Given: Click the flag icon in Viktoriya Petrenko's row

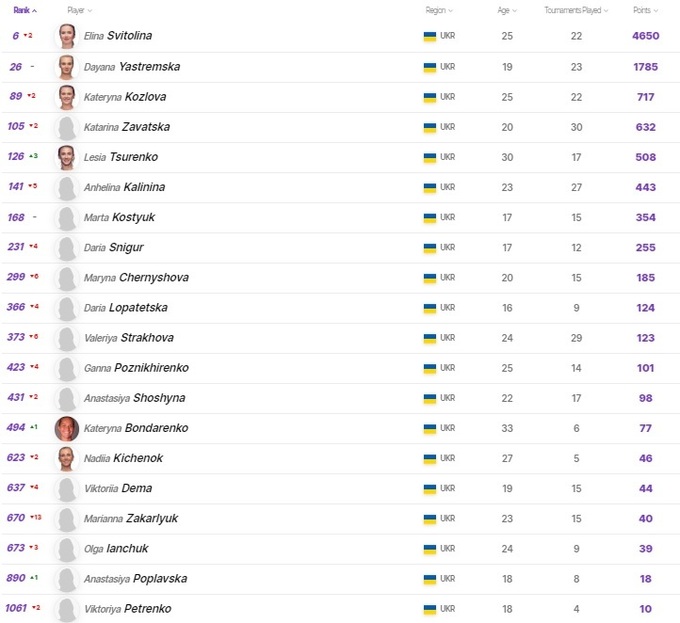Looking at the screenshot, I should pyautogui.click(x=430, y=609).
